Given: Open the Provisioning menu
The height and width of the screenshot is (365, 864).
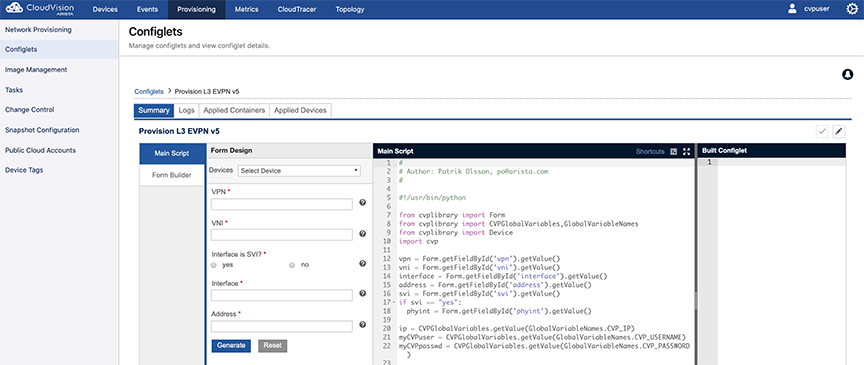Looking at the screenshot, I should pos(197,9).
